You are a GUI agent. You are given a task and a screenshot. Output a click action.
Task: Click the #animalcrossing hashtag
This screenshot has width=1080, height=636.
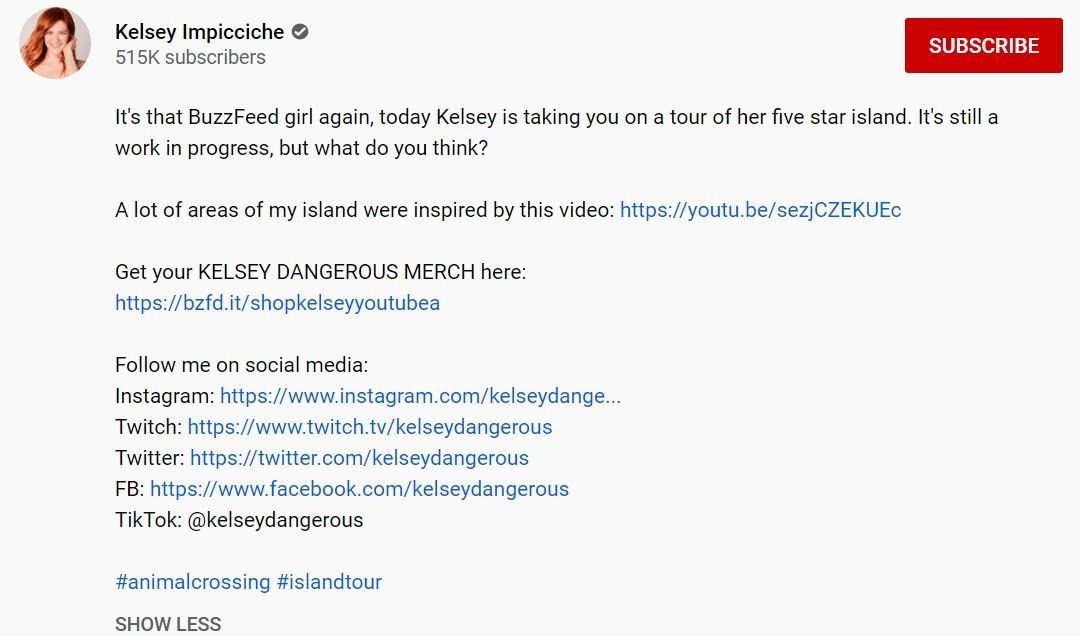pyautogui.click(x=193, y=582)
